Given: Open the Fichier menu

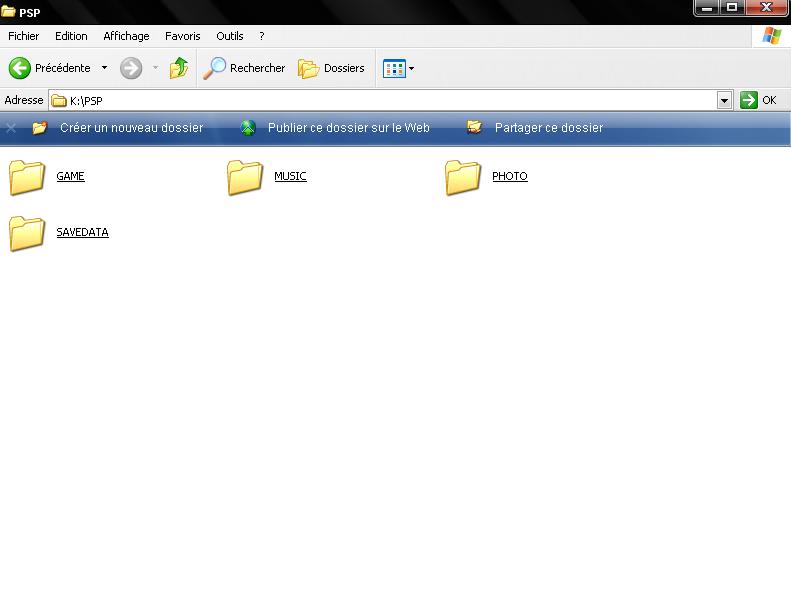Looking at the screenshot, I should pyautogui.click(x=23, y=36).
